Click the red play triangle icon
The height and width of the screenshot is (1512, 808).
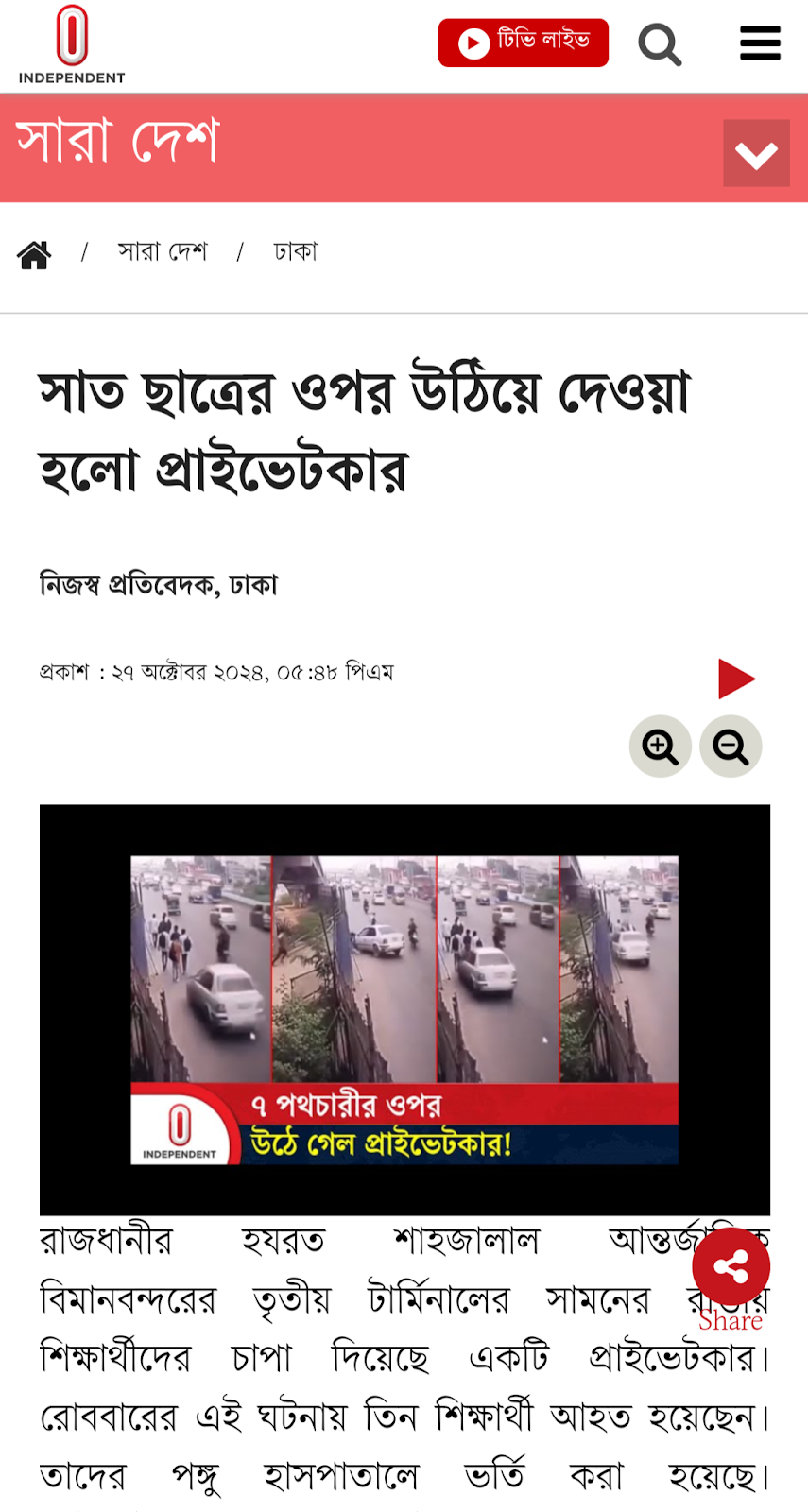pyautogui.click(x=736, y=679)
